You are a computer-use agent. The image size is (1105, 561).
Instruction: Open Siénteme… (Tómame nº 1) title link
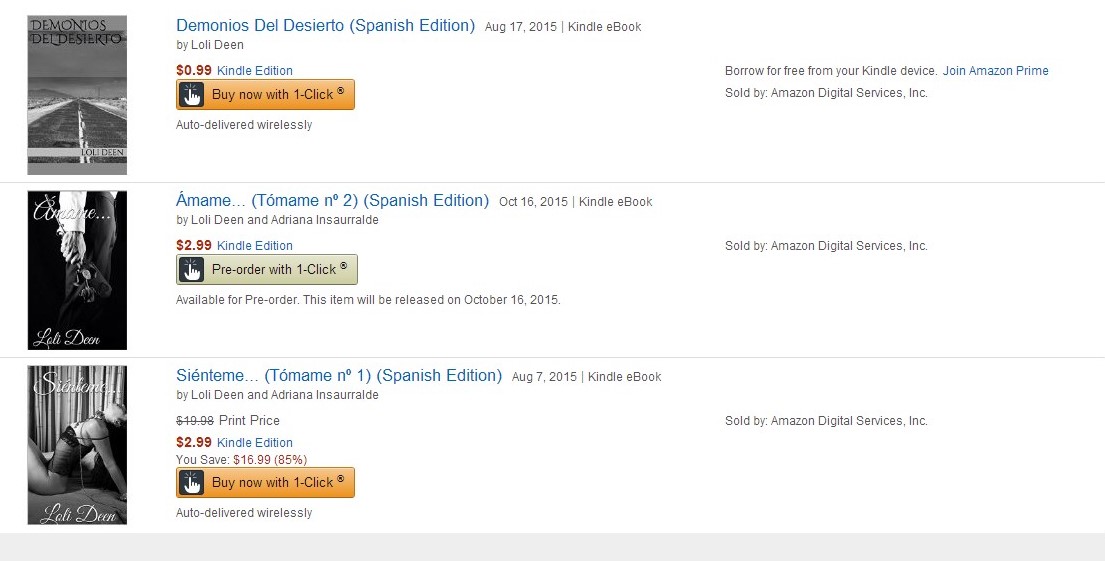338,376
